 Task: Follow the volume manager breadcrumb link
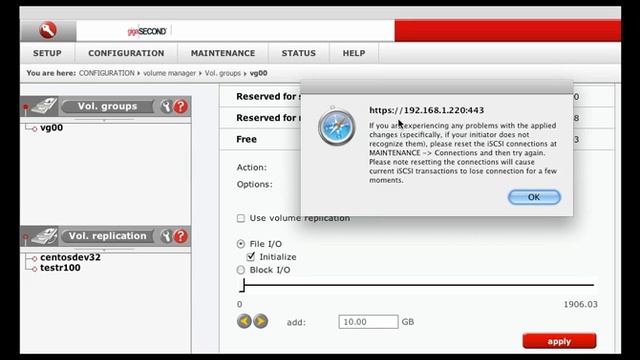coord(169,73)
